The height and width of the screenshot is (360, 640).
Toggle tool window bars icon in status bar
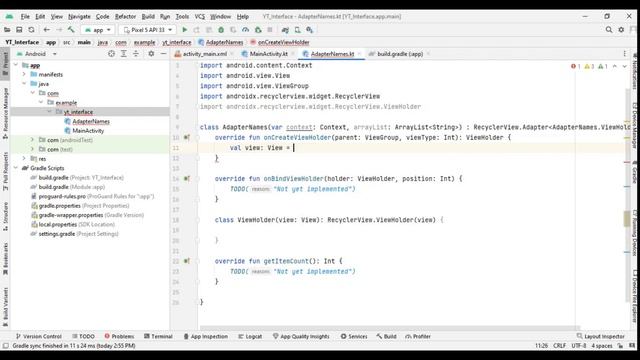(x=5, y=346)
